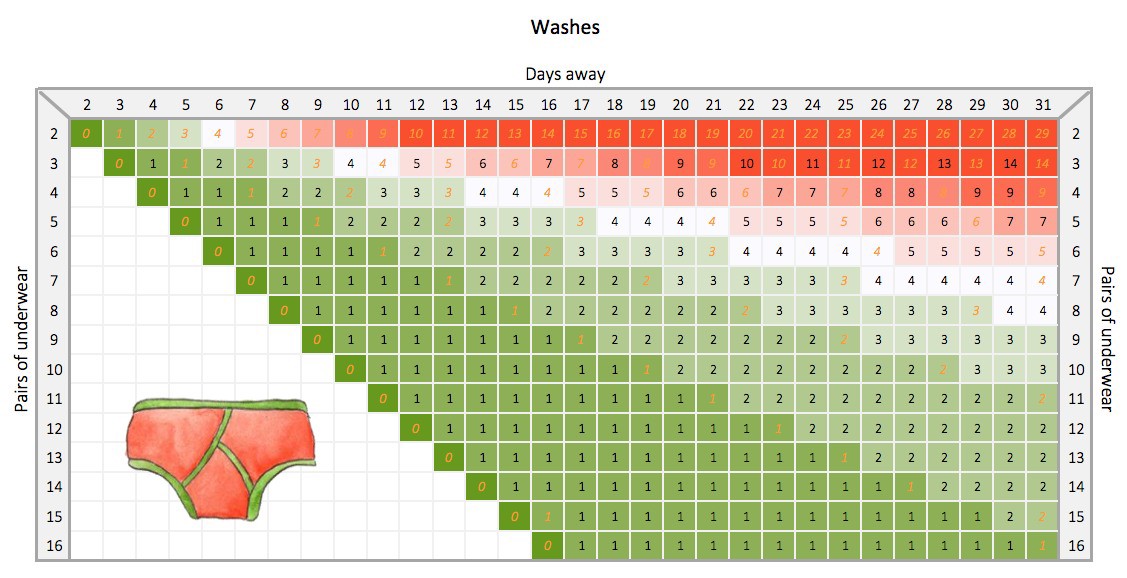Click the red cell showing 29 washes
Screen dimensions: 1127x578
tap(1043, 134)
